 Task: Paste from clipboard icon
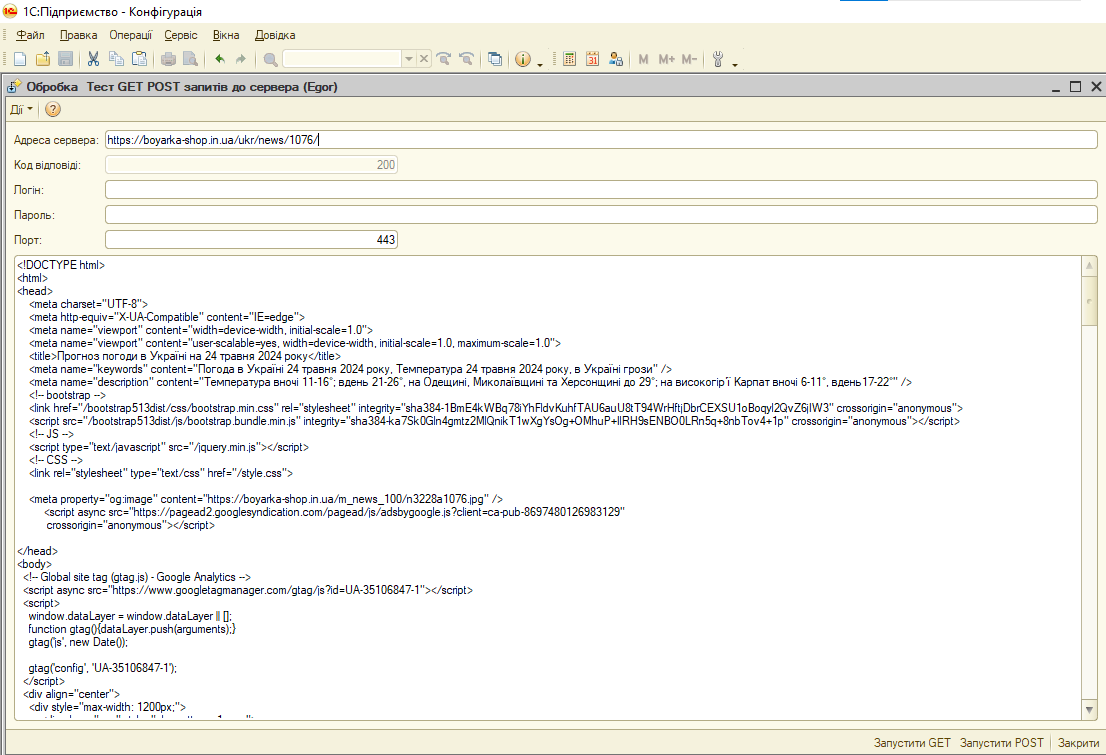[x=140, y=59]
